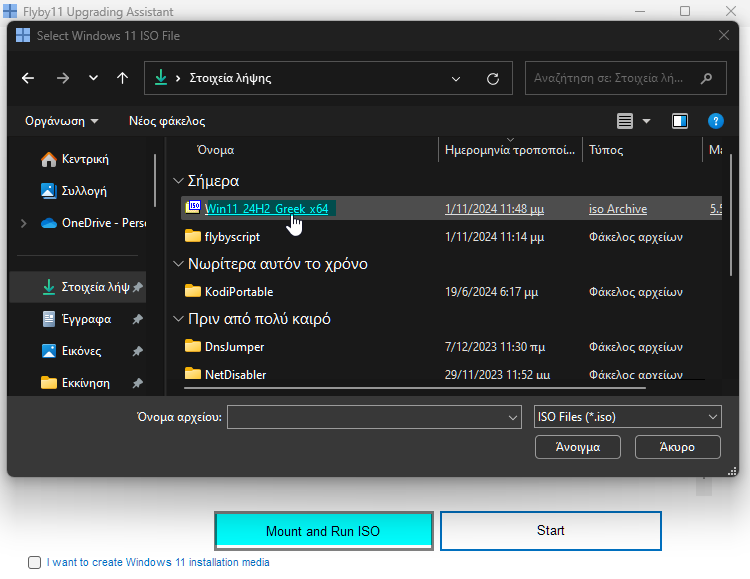Open the view options dropdown arrow
This screenshot has height=579, width=750.
[646, 121]
